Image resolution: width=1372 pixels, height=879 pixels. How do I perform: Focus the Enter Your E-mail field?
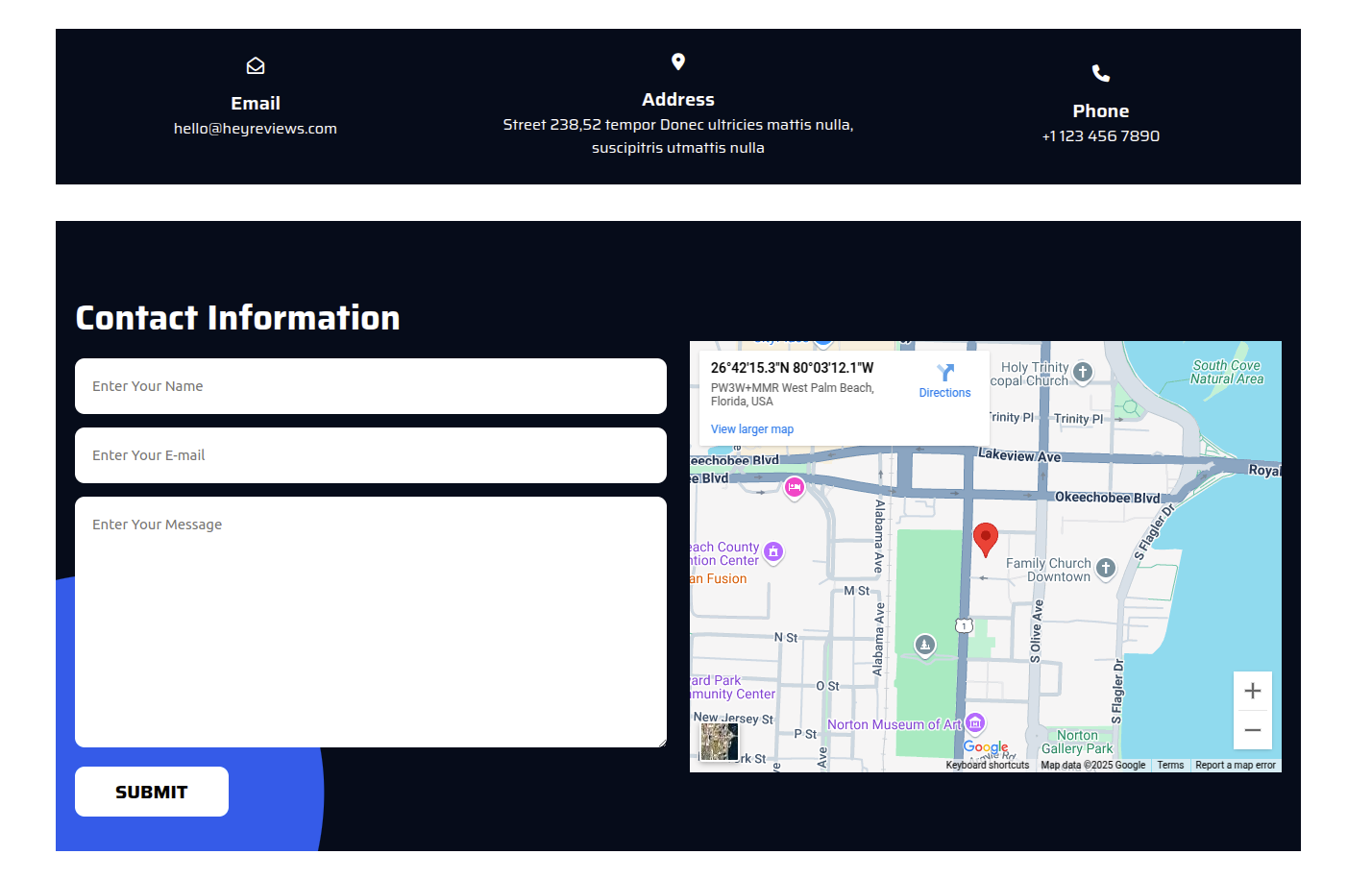point(371,455)
